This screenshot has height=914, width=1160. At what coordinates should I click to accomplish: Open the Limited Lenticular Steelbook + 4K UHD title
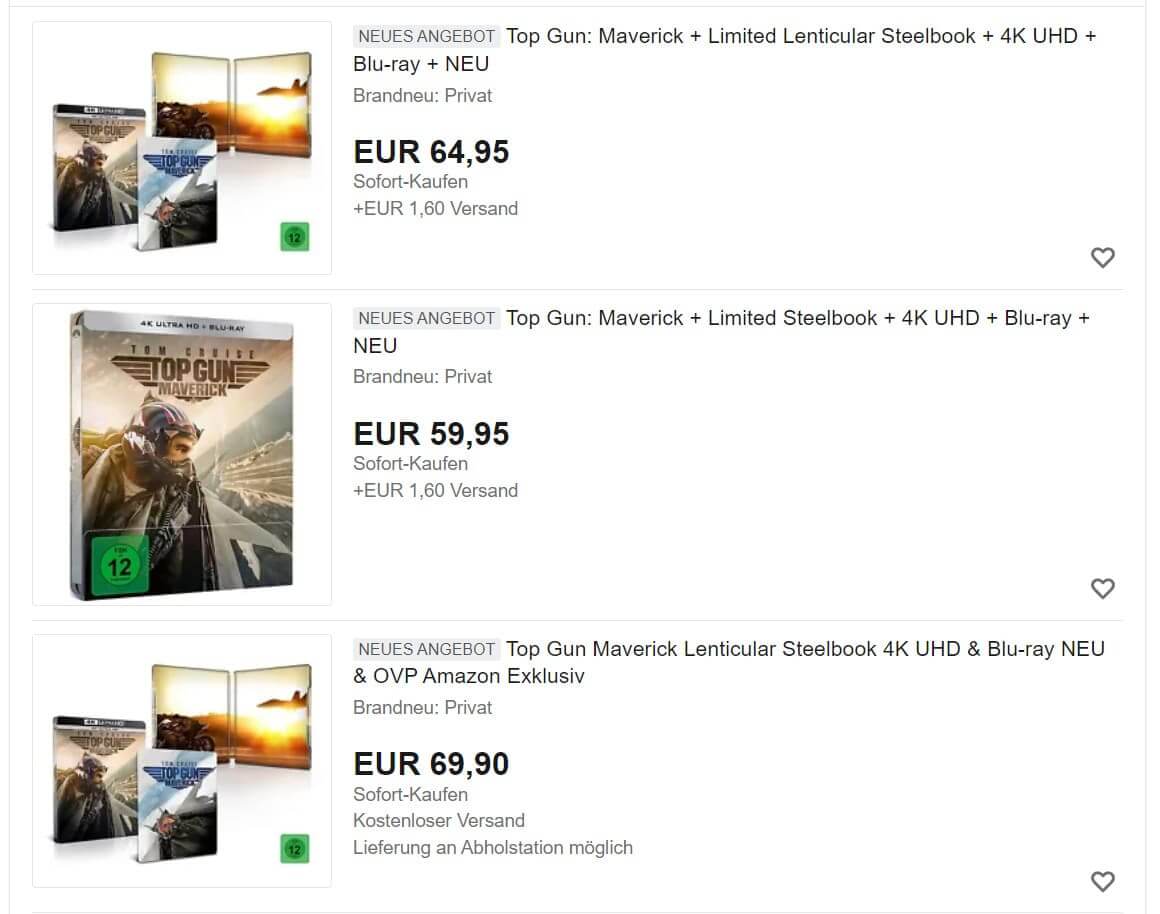[x=724, y=50]
